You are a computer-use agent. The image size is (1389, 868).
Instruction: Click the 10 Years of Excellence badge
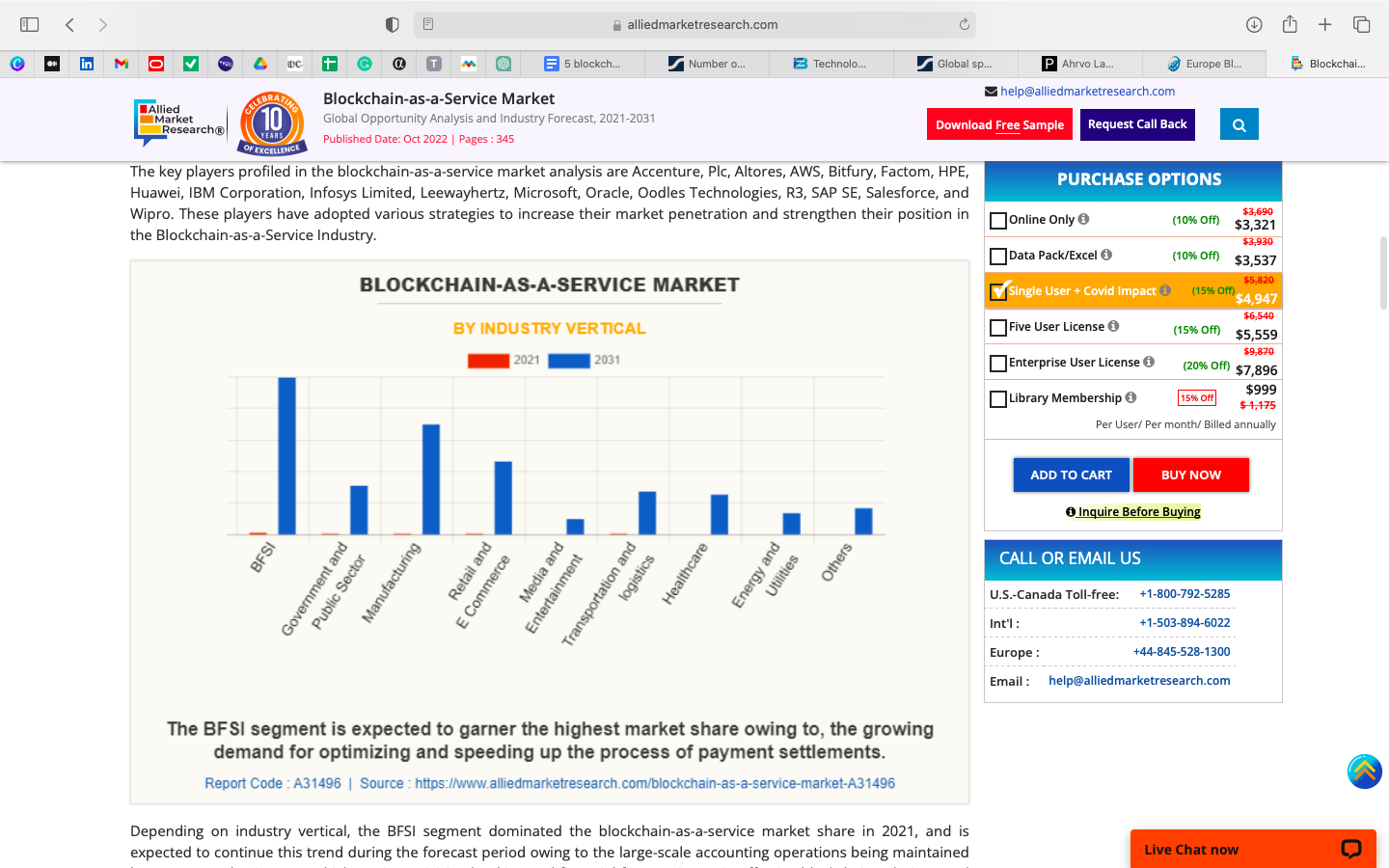point(272,123)
